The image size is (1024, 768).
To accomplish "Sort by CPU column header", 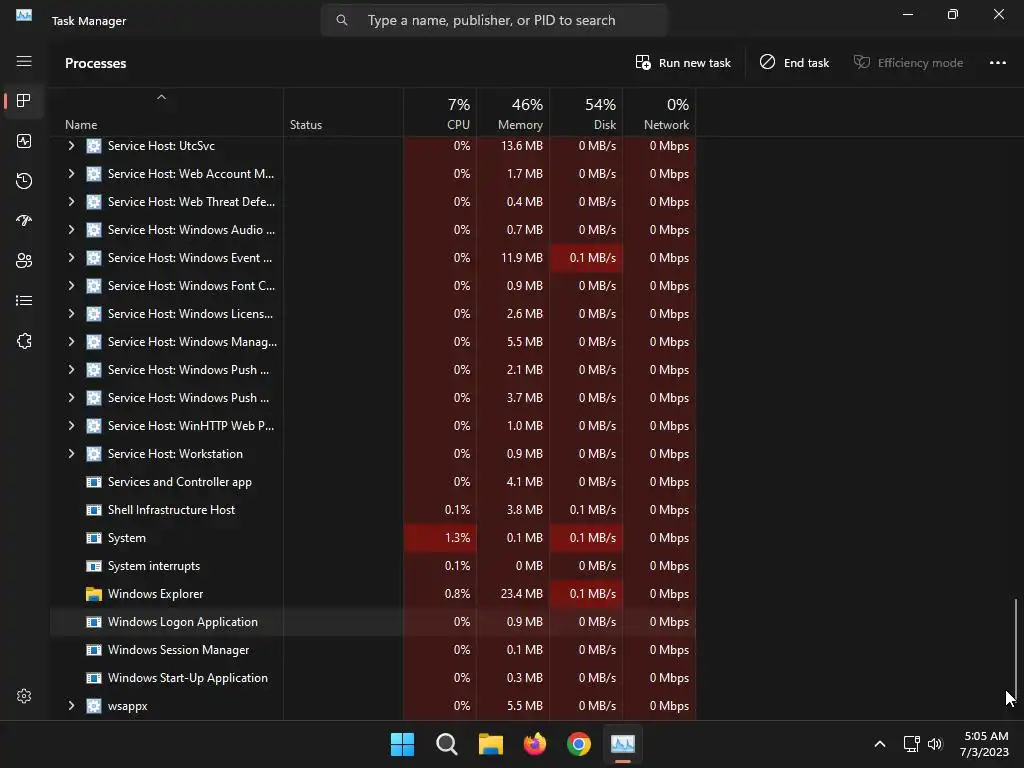I will (440, 114).
